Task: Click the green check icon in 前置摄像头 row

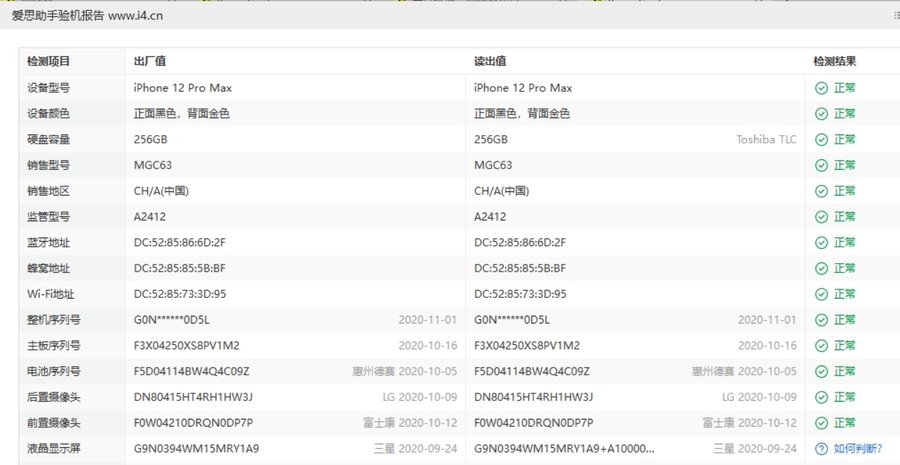Action: click(821, 423)
